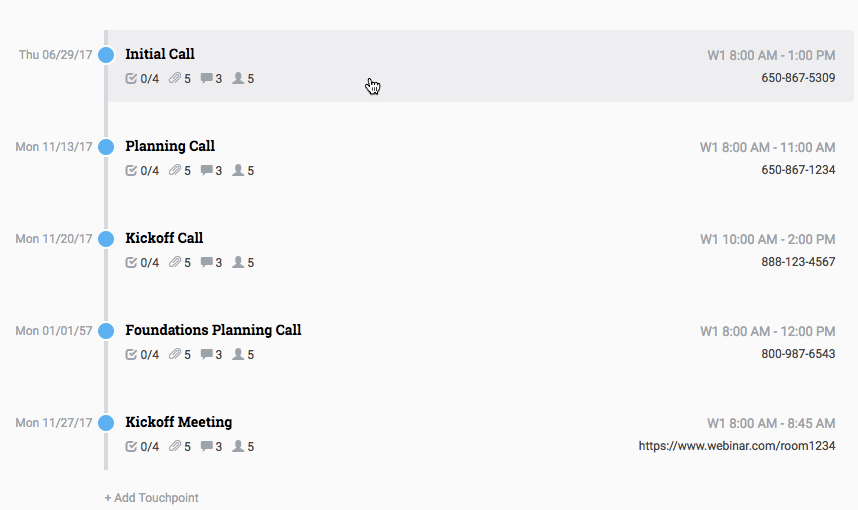Click the paperclip icon on Kickoff Meeting
The height and width of the screenshot is (510, 858).
[175, 447]
